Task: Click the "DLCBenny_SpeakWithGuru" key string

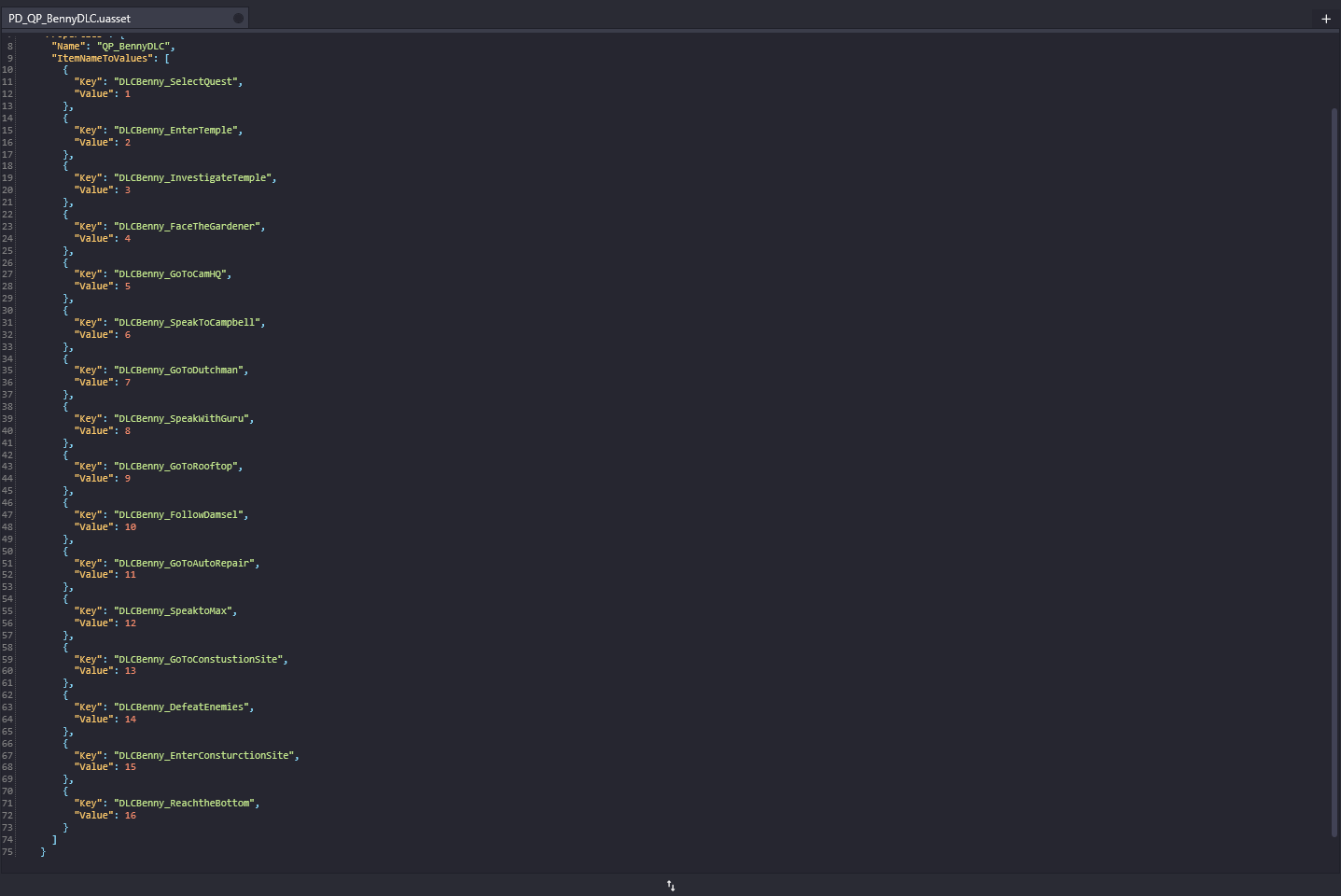Action: [181, 419]
